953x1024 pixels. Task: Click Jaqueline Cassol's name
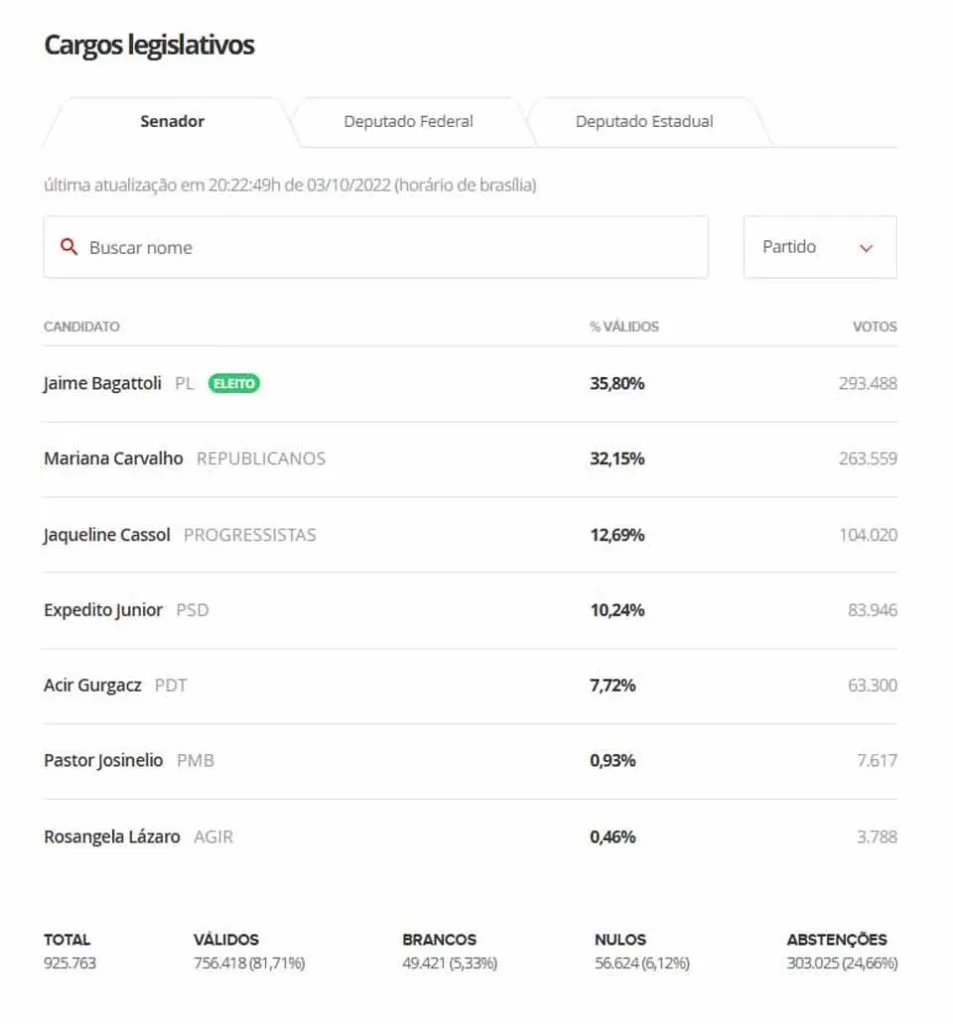[107, 535]
